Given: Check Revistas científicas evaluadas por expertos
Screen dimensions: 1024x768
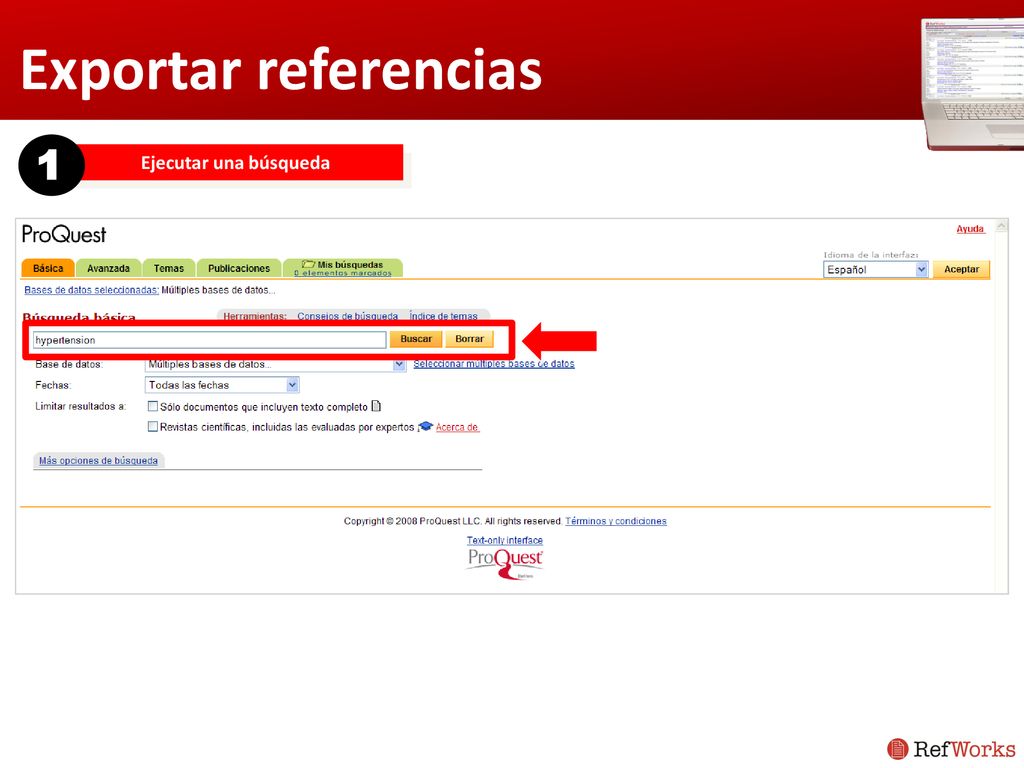Looking at the screenshot, I should 153,426.
